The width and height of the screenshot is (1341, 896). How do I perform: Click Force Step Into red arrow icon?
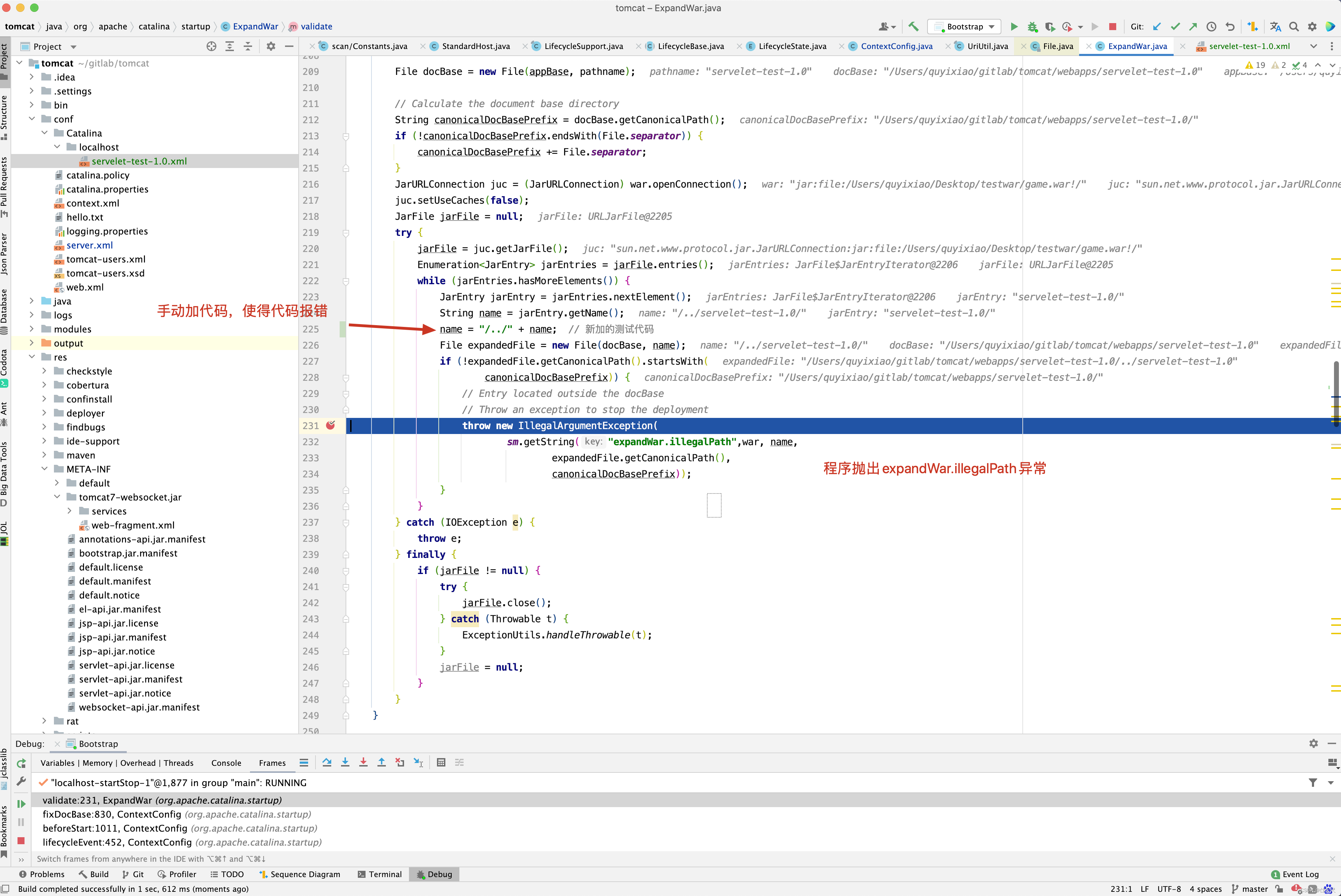coord(363,762)
